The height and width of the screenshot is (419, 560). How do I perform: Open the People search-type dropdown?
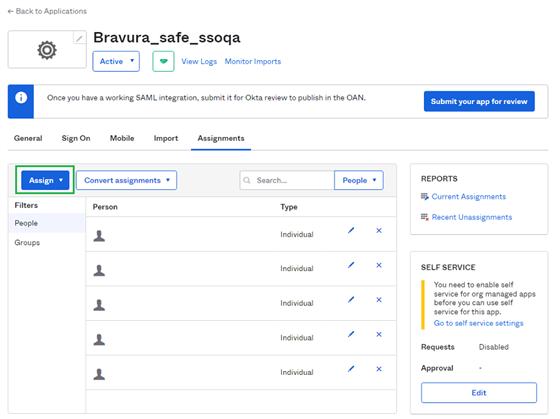click(359, 180)
